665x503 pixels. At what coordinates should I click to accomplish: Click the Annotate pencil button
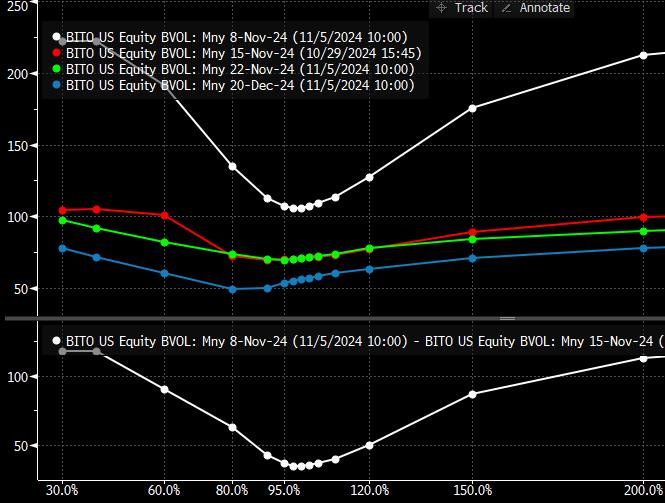[535, 8]
